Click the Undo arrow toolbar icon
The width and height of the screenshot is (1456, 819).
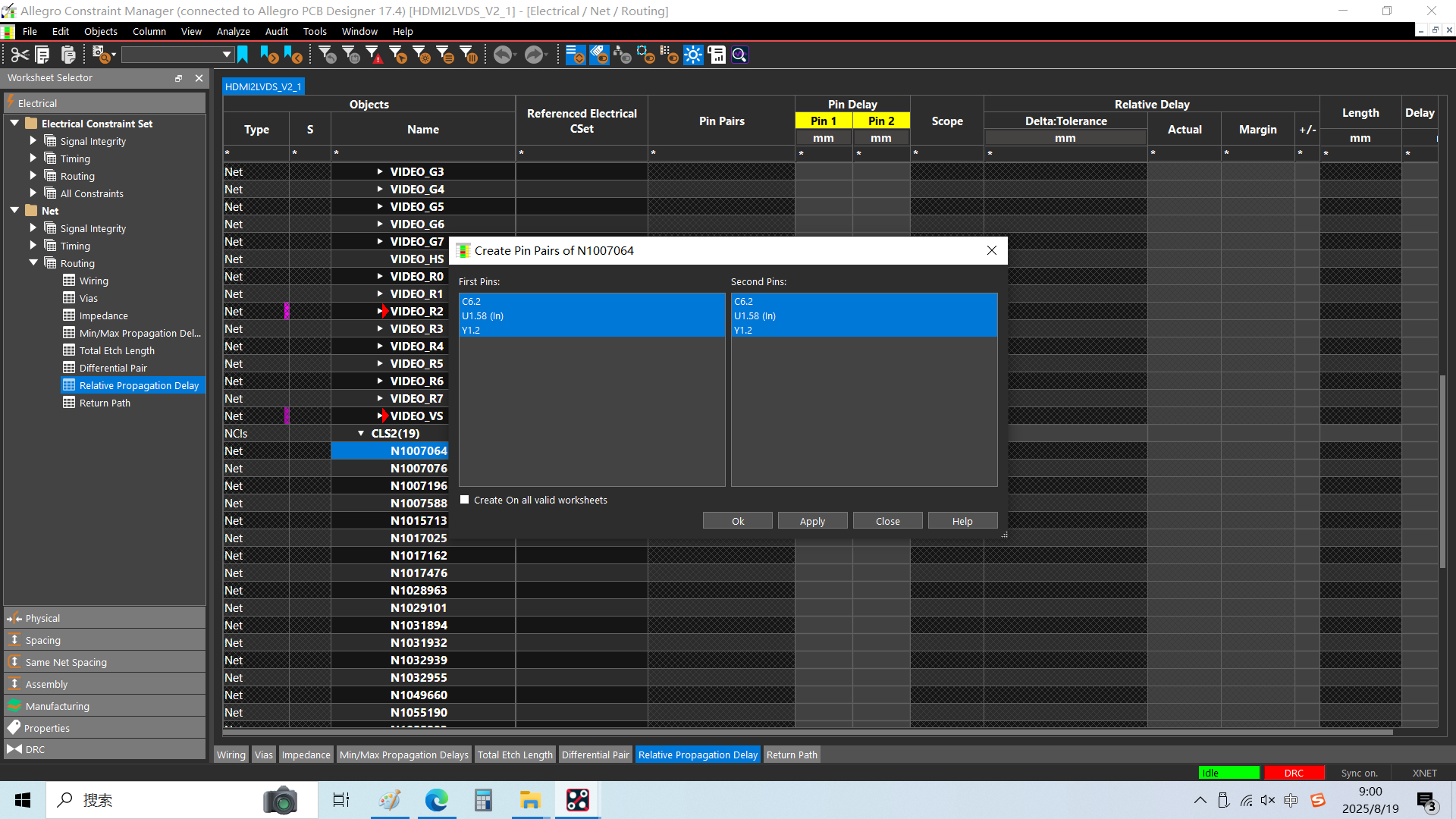[x=502, y=55]
